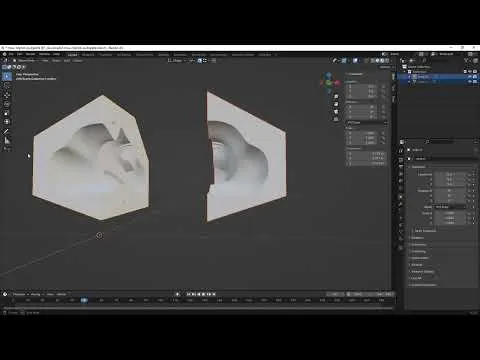Click the zoom view icon below navigation gizmo
The width and height of the screenshot is (480, 360).
pyautogui.click(x=336, y=96)
